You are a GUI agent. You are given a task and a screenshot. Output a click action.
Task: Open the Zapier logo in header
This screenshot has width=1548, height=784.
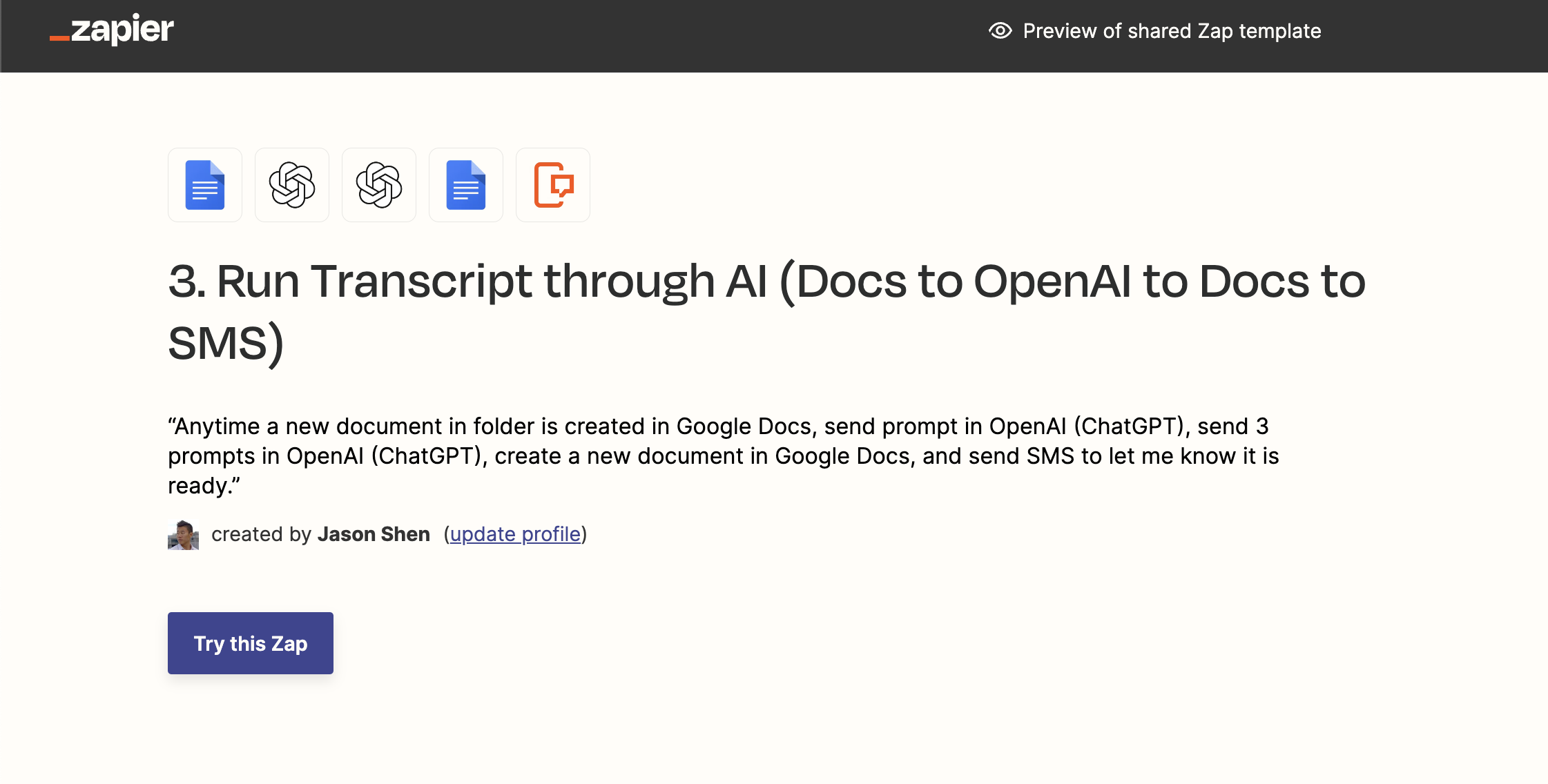112,30
